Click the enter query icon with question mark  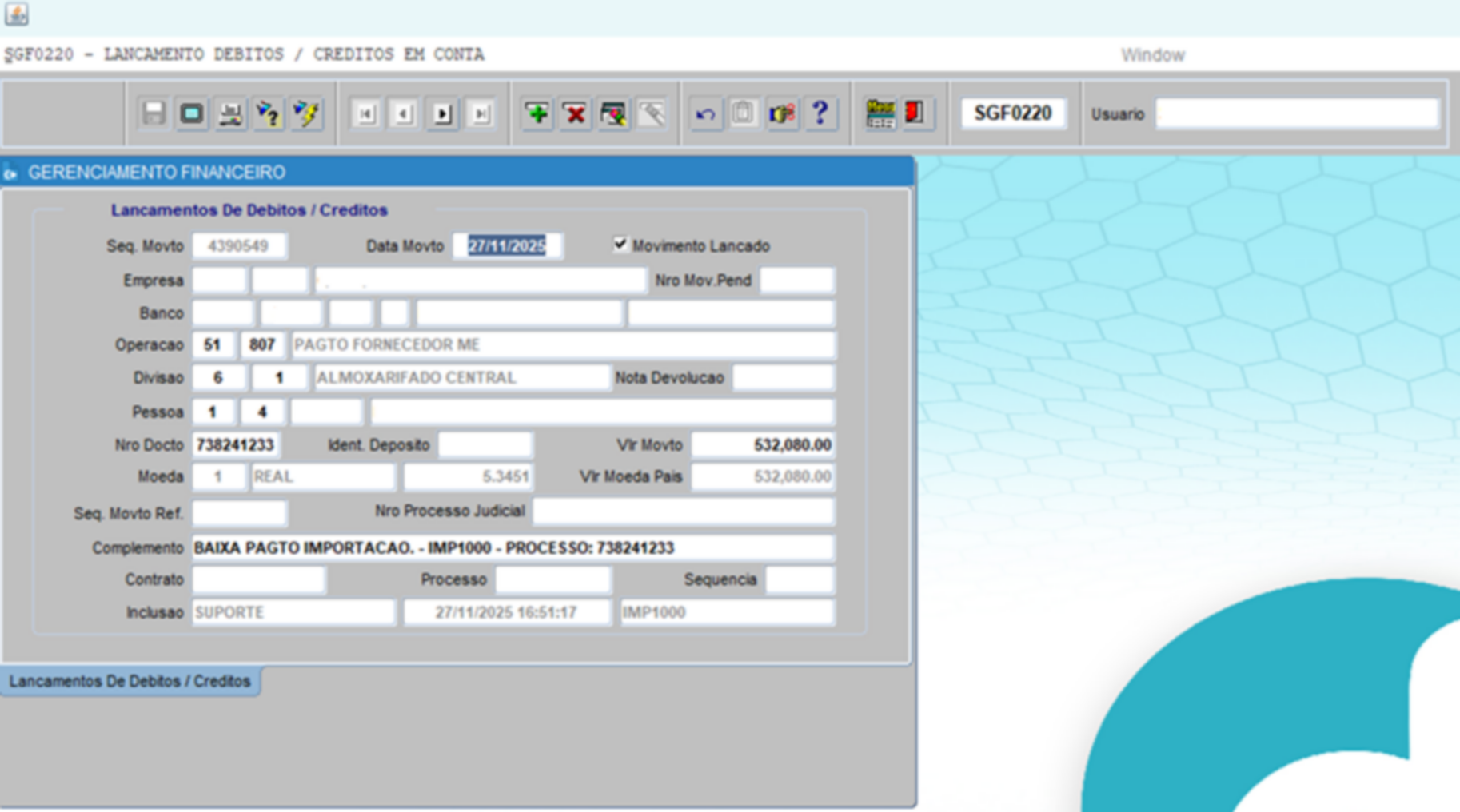click(269, 113)
